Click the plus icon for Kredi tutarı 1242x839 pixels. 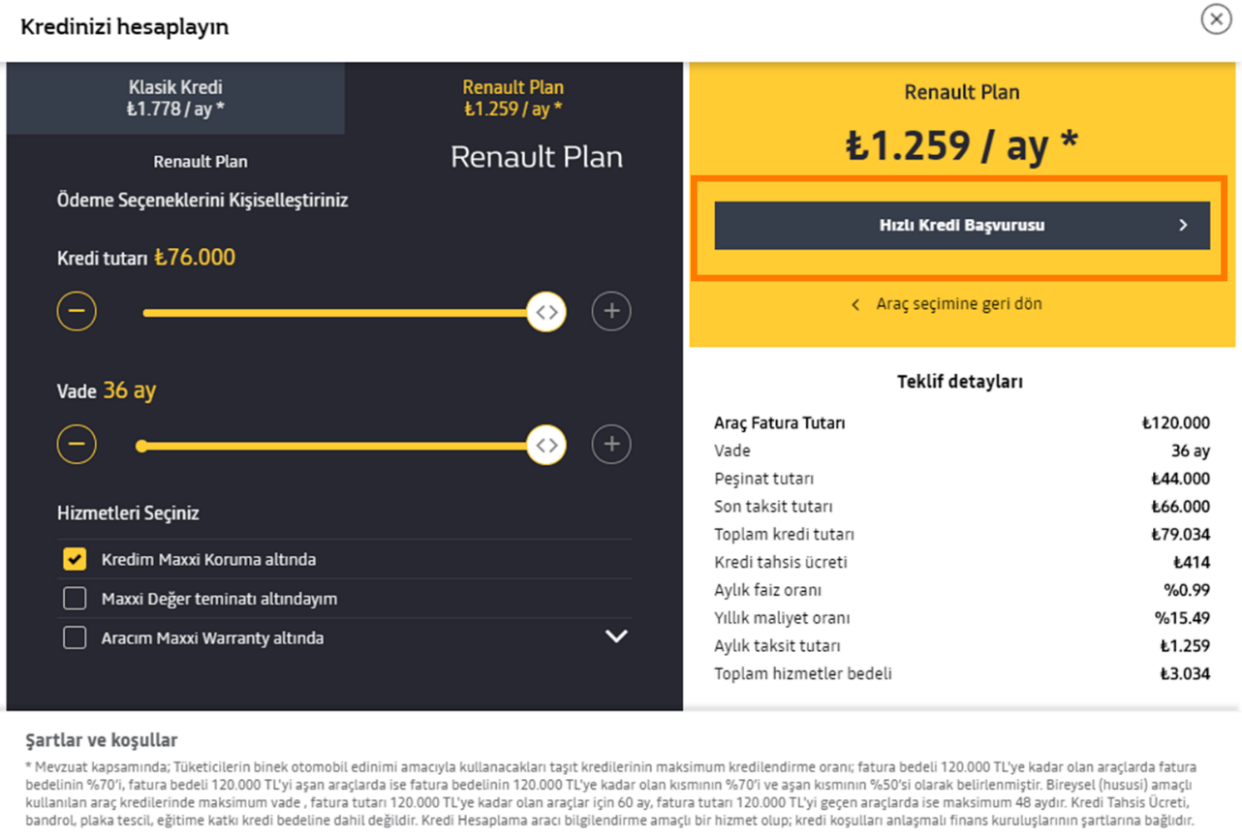(x=611, y=311)
